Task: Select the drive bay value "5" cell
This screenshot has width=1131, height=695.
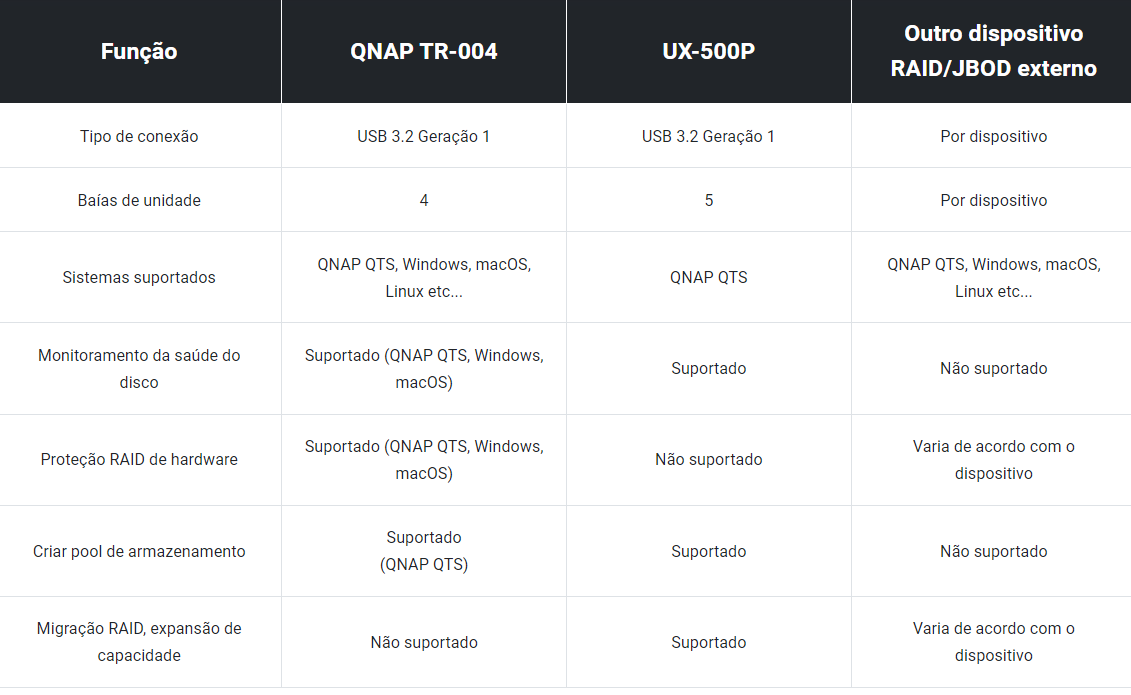Action: (708, 200)
